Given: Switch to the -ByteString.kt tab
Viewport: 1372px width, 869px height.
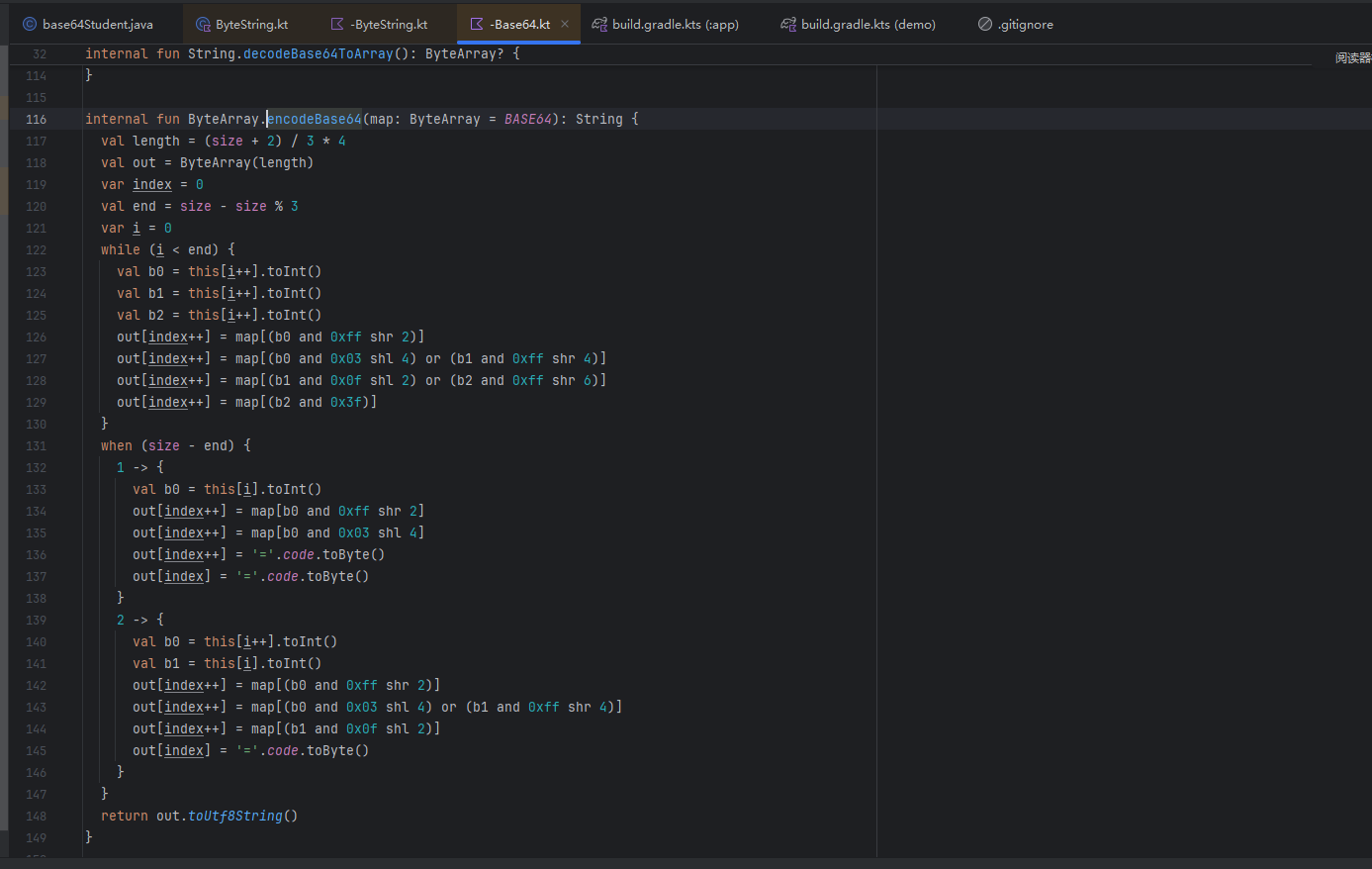Looking at the screenshot, I should tap(389, 24).
